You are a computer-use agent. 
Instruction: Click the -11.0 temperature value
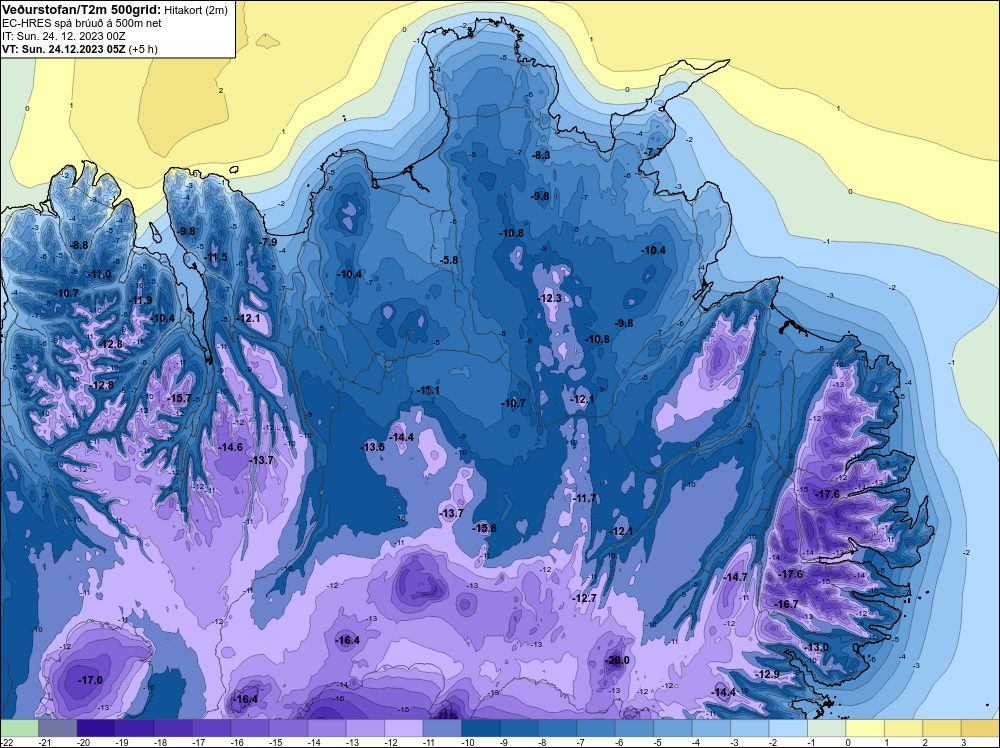point(99,274)
